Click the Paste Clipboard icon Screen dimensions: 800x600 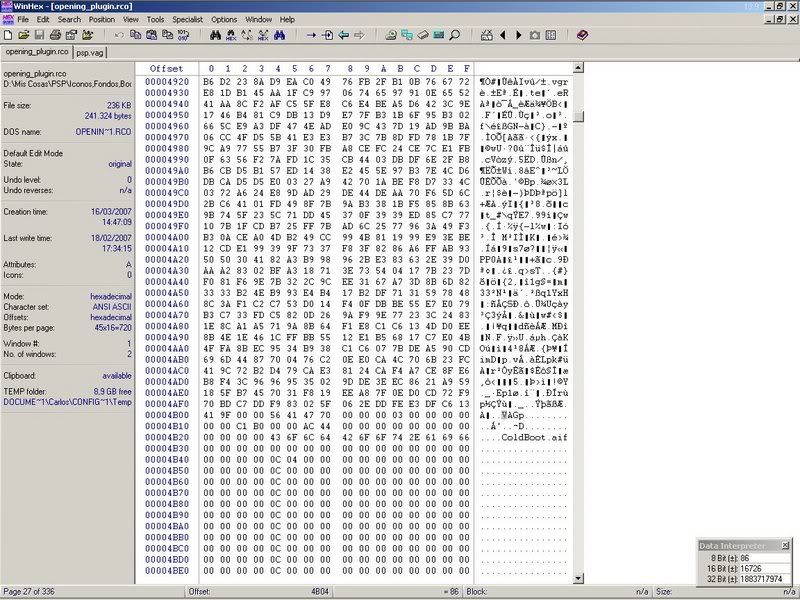coord(152,35)
